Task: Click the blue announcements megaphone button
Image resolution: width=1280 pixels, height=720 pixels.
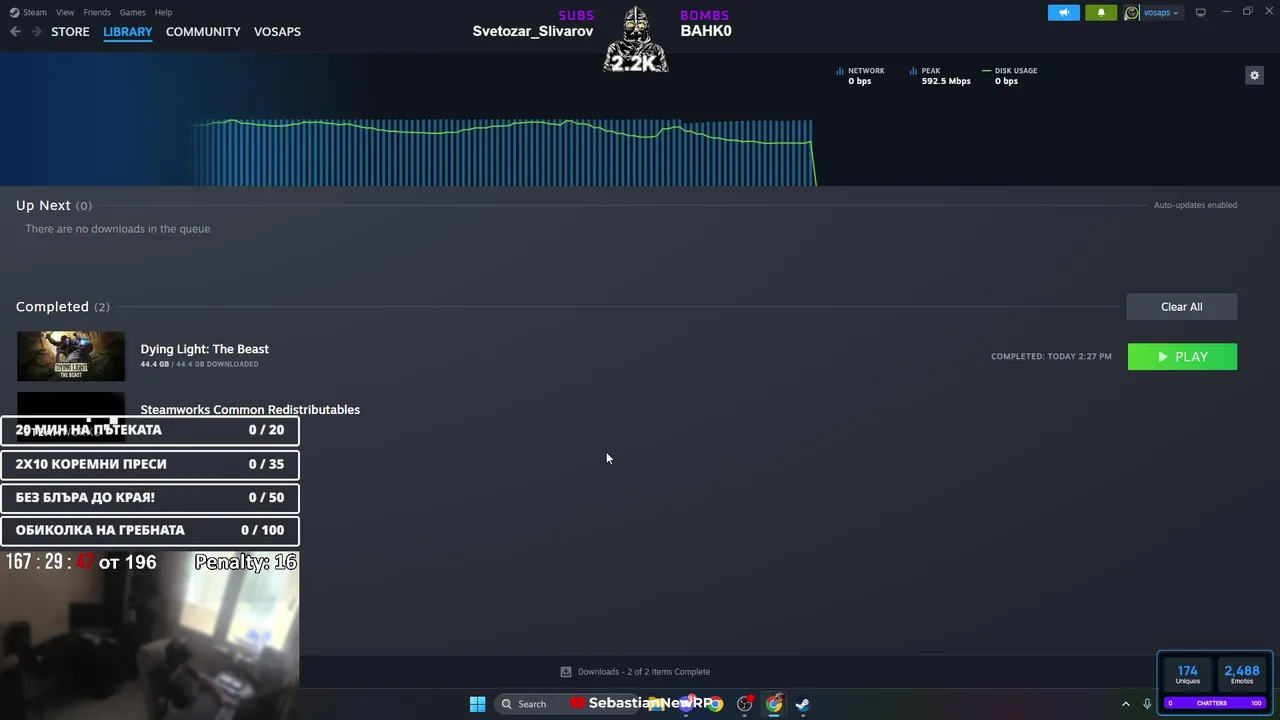Action: 1064,12
